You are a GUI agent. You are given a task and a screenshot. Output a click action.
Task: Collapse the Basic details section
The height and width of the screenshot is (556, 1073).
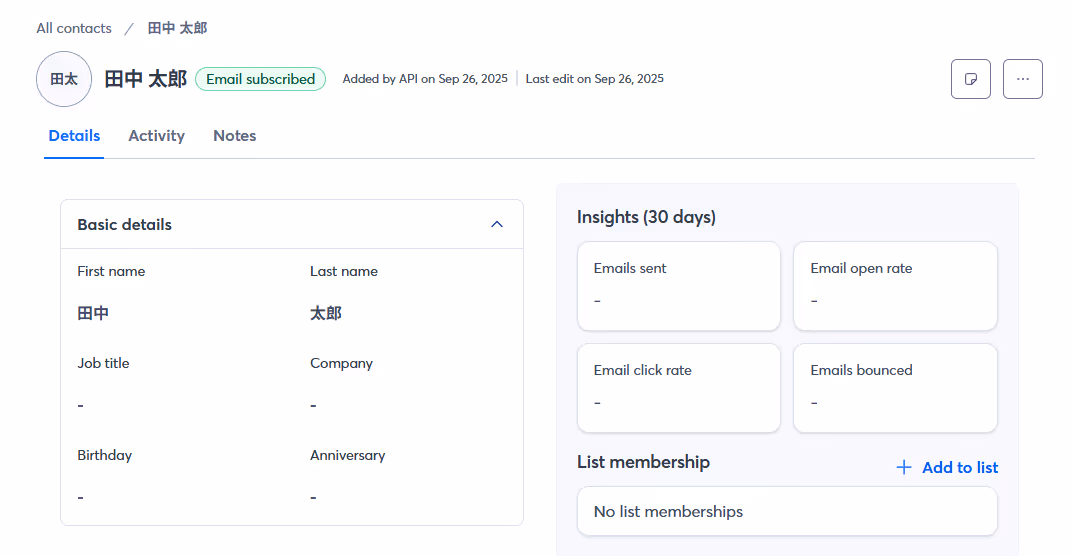click(x=497, y=224)
